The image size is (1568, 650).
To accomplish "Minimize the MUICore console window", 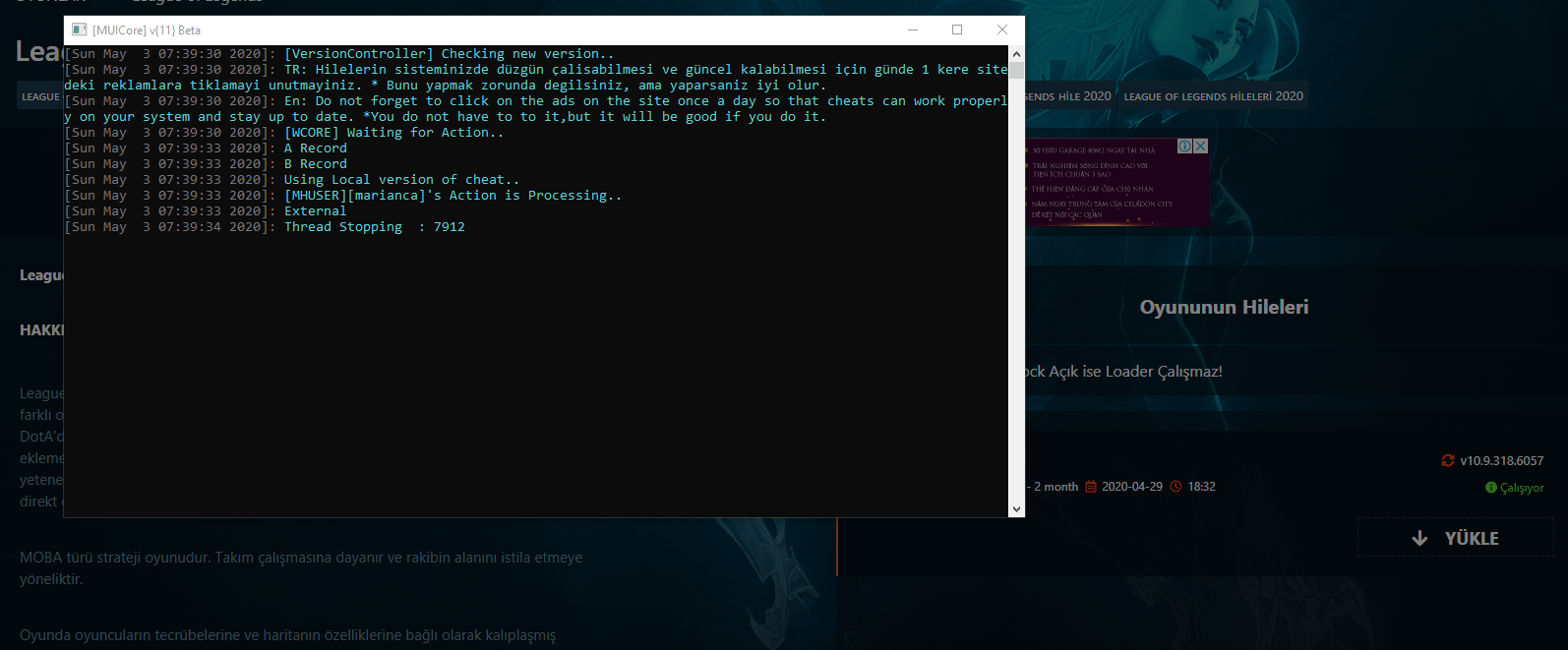I will (912, 30).
